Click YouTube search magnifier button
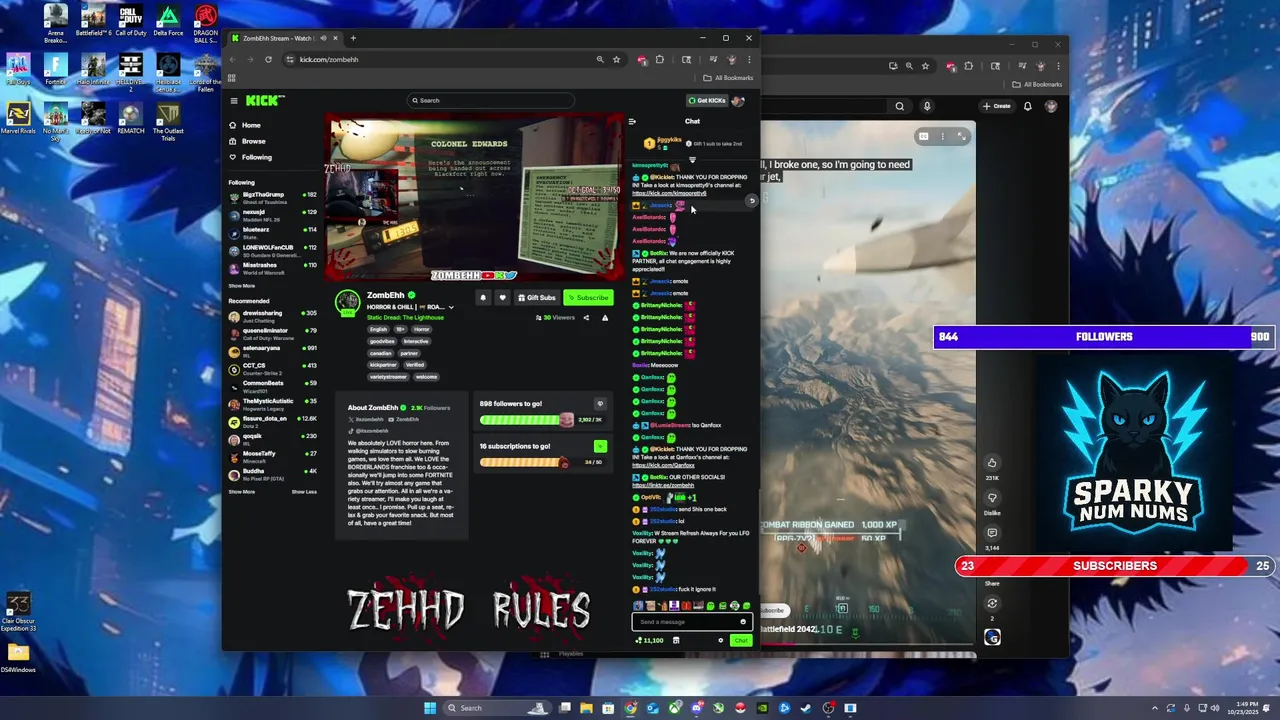 coord(899,106)
